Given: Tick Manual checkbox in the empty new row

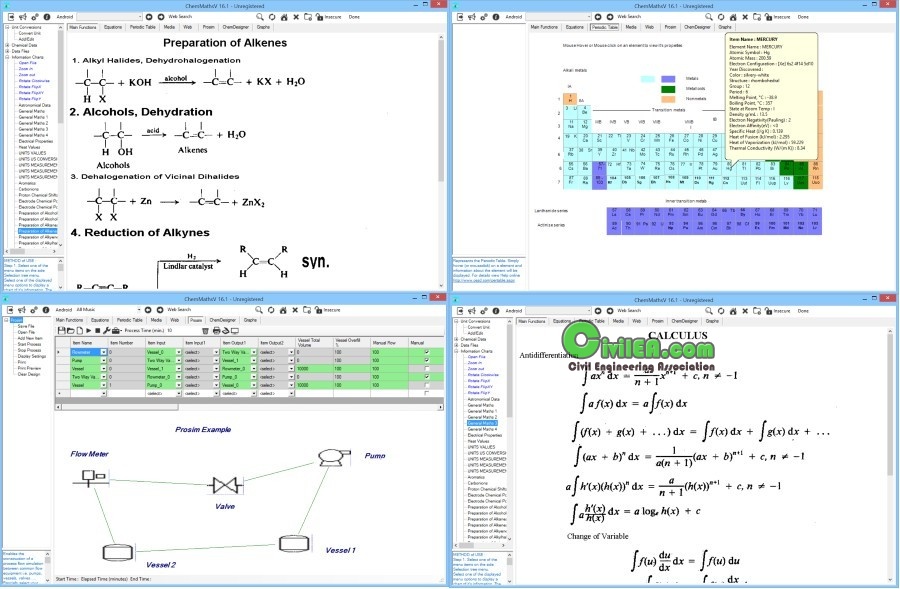Looking at the screenshot, I should [426, 393].
